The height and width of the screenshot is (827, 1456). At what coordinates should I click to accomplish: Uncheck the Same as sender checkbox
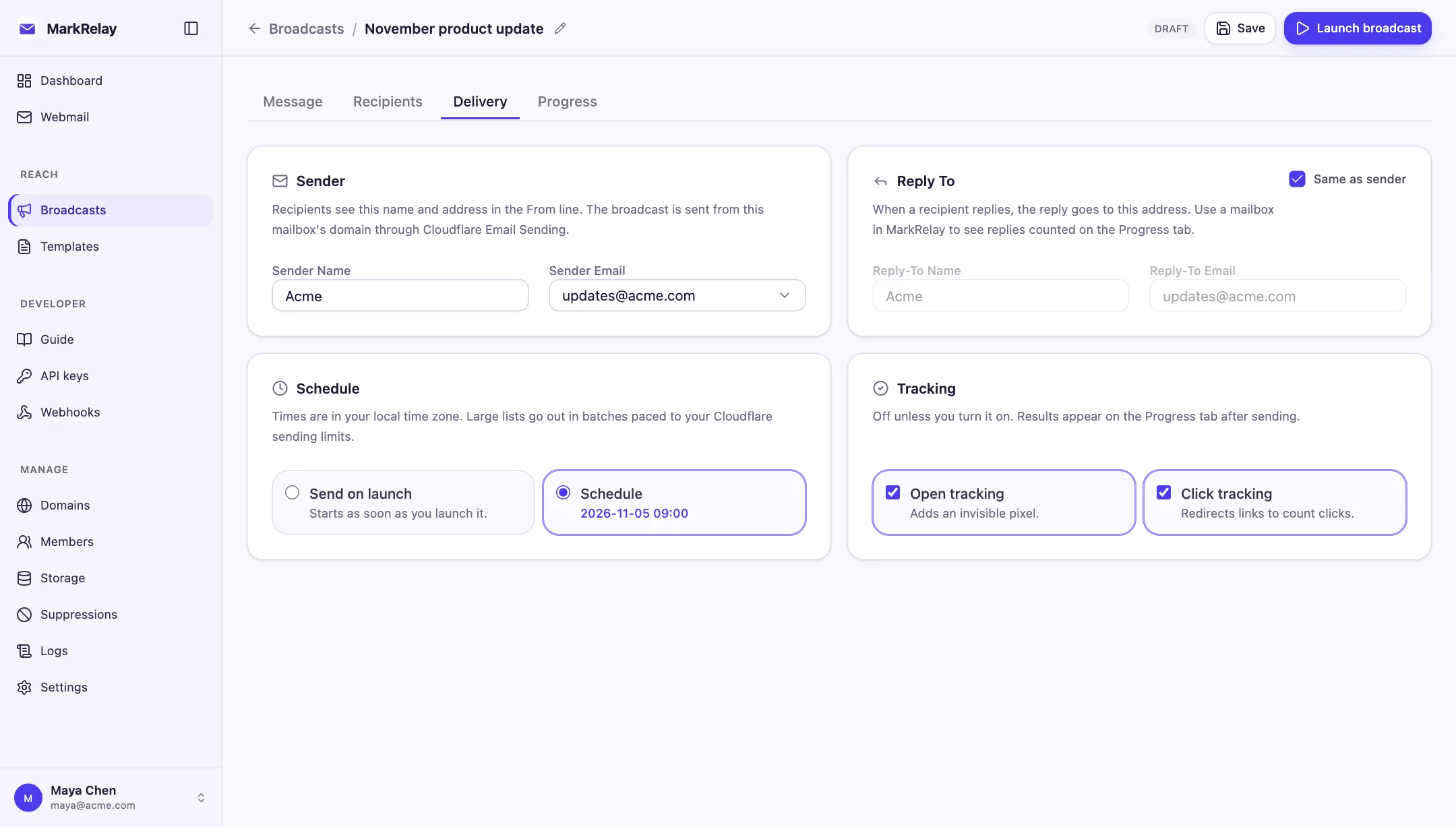[1297, 179]
